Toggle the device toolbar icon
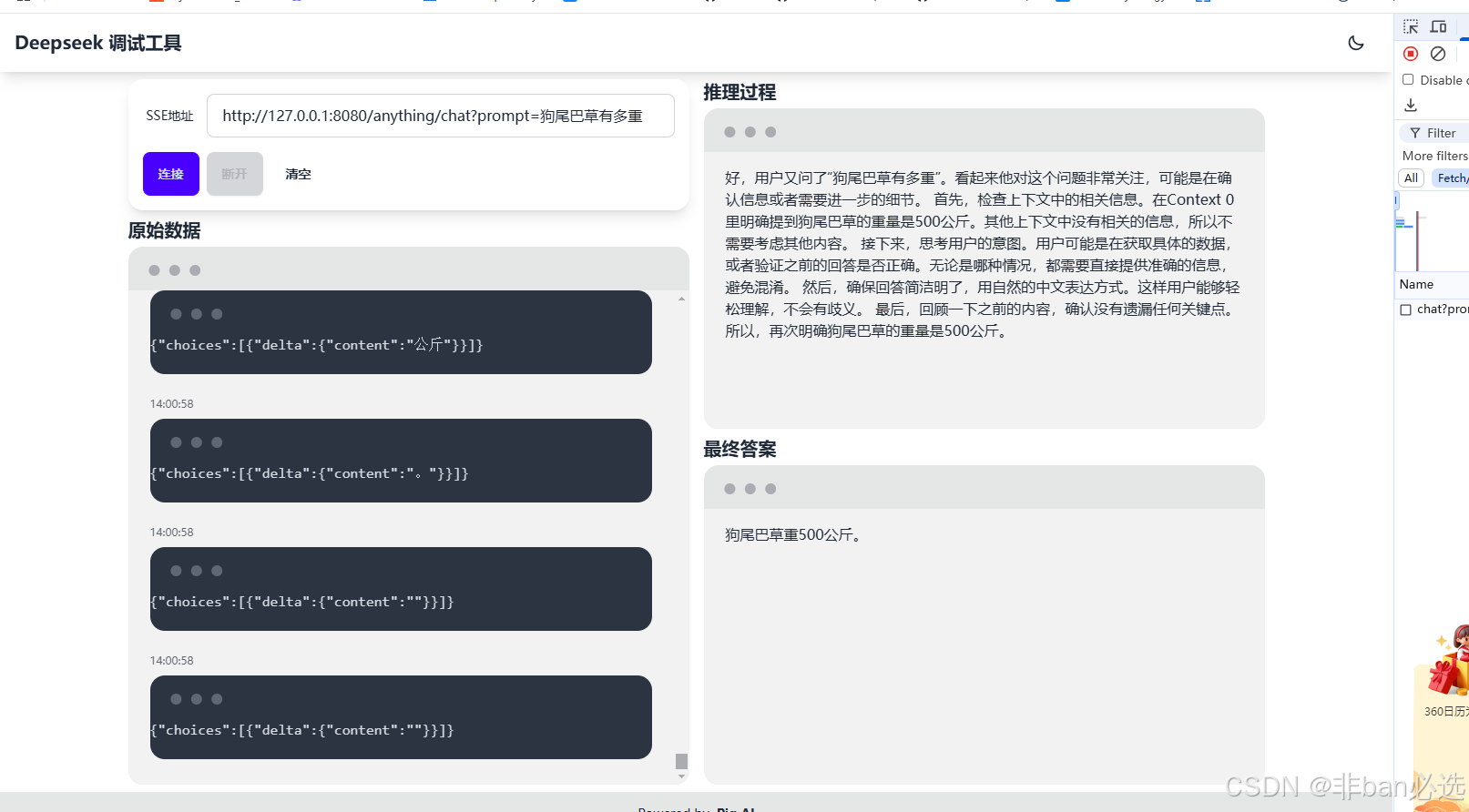 [1439, 26]
